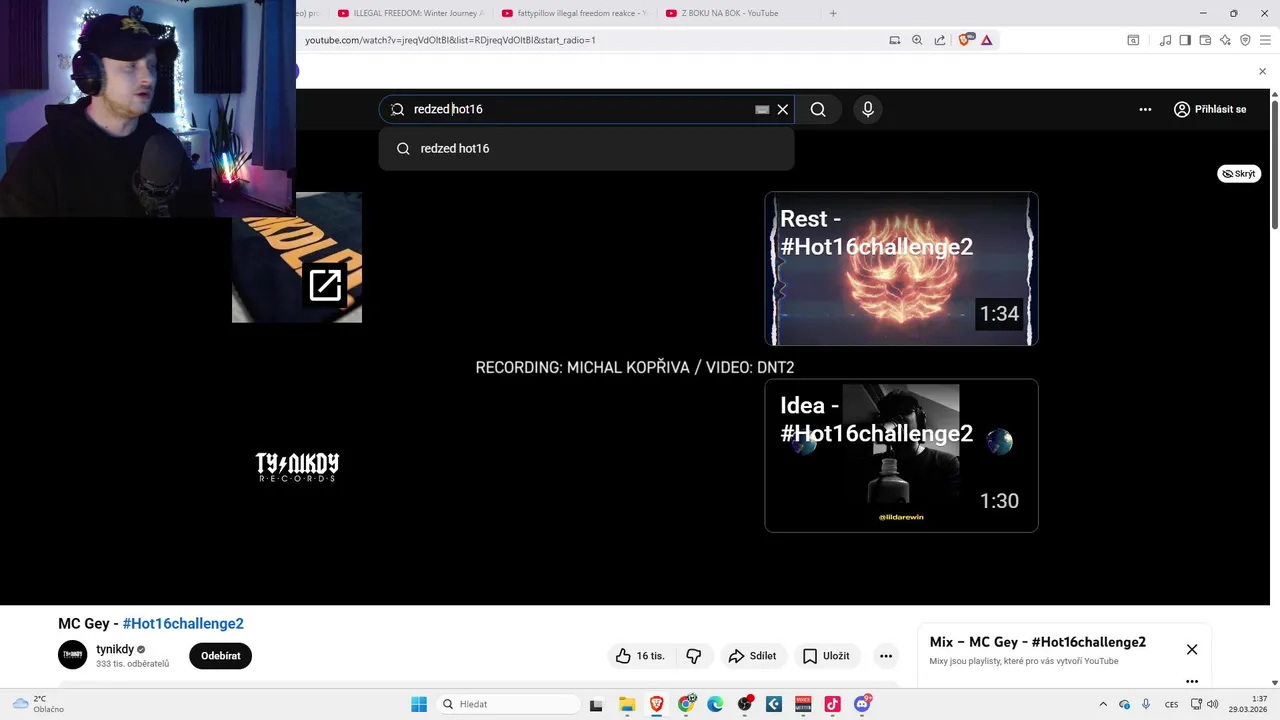Click the page vertical scrollbar
This screenshot has height=720, width=1280.
point(1274,165)
